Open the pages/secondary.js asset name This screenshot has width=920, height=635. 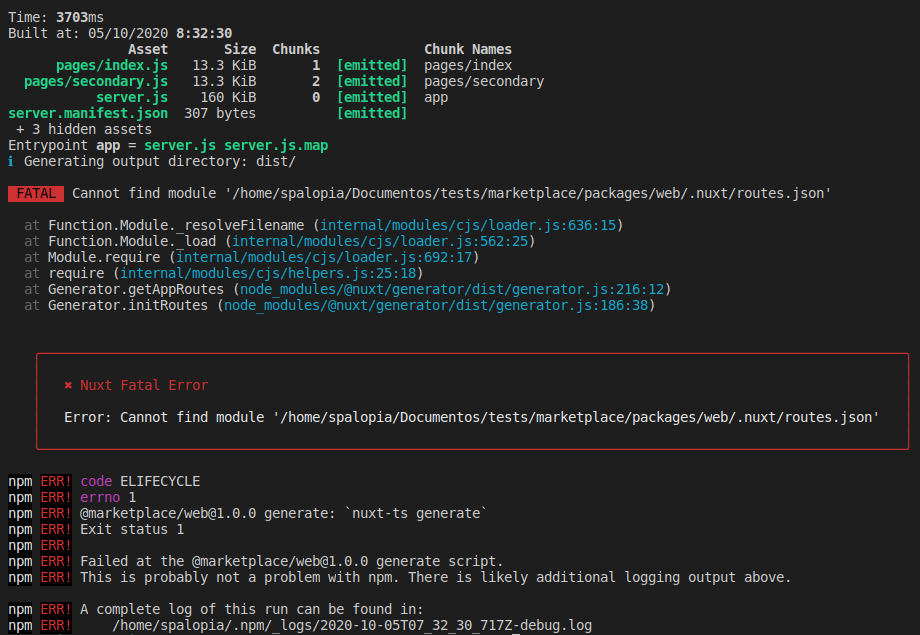tap(96, 81)
